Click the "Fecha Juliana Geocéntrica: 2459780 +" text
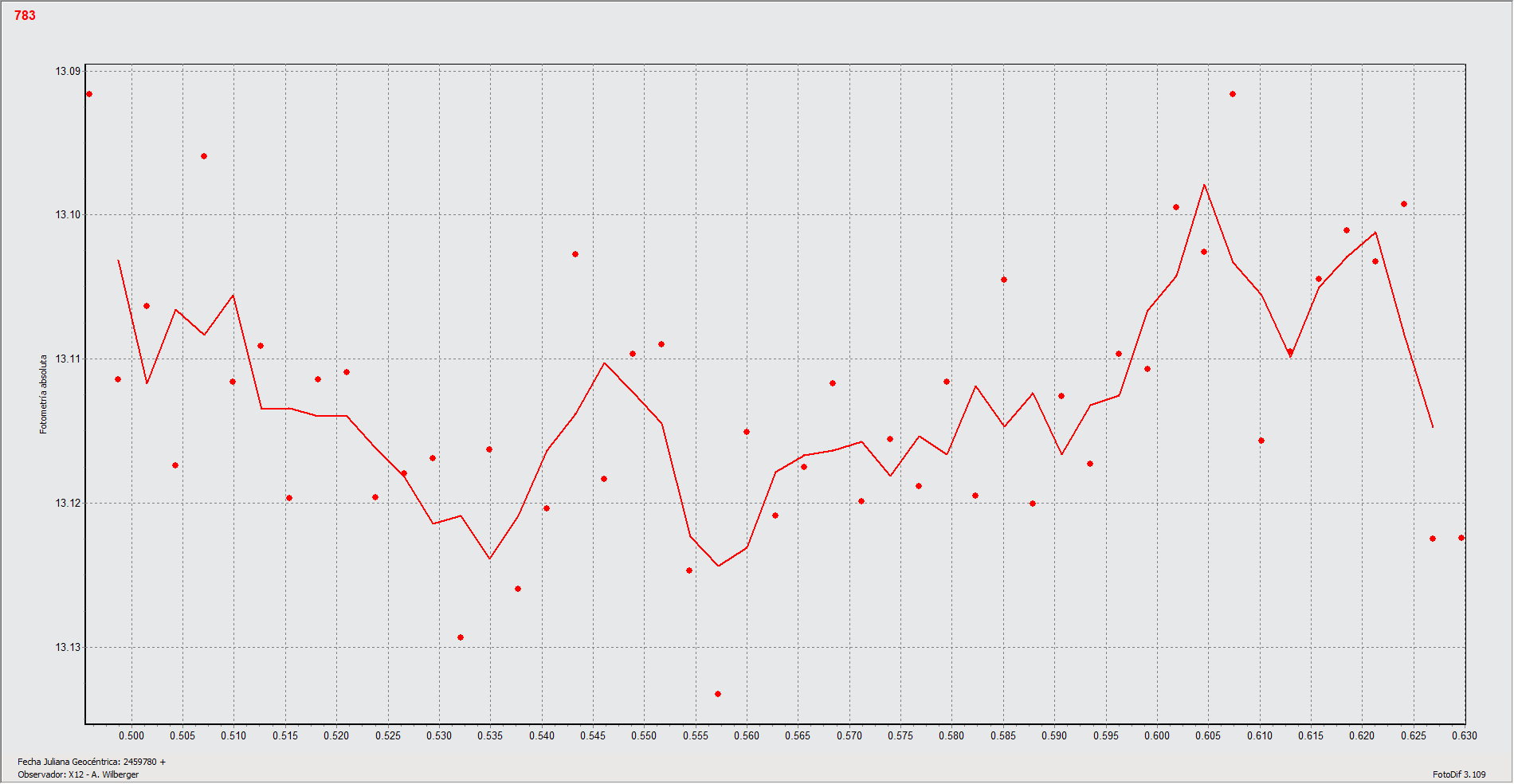The image size is (1514, 784). (x=92, y=762)
